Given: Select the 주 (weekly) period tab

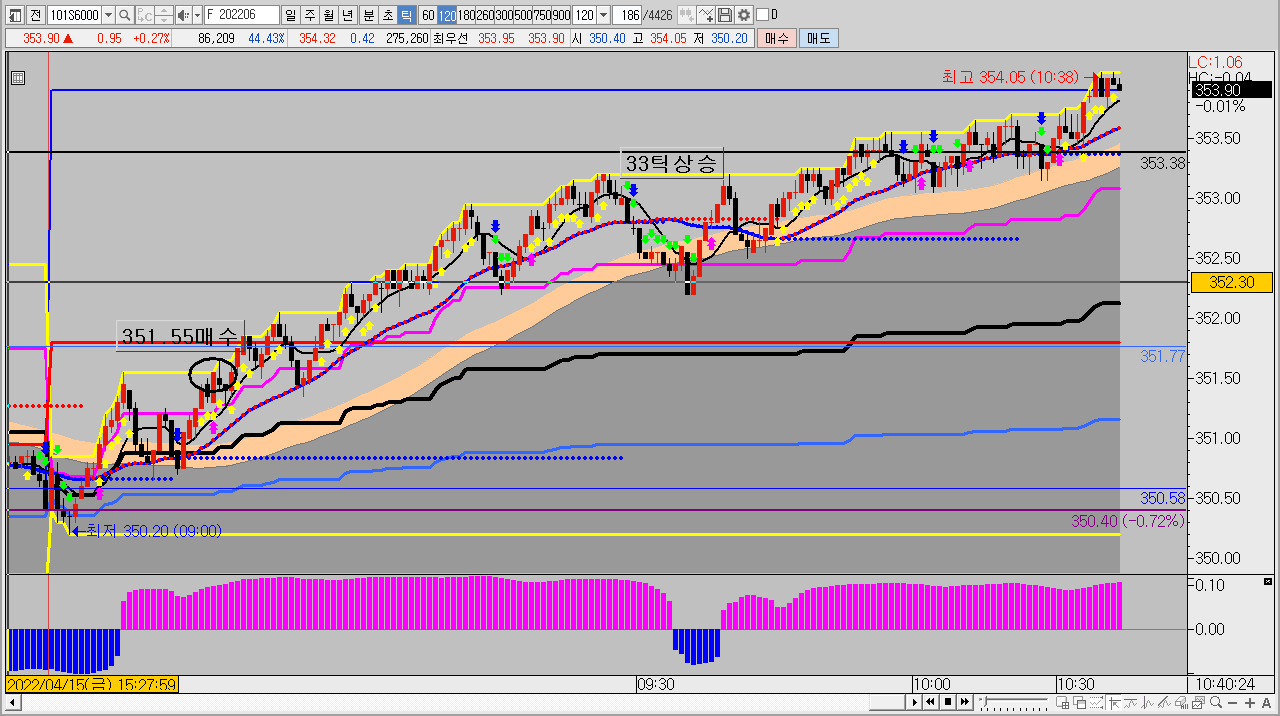Looking at the screenshot, I should coord(309,15).
